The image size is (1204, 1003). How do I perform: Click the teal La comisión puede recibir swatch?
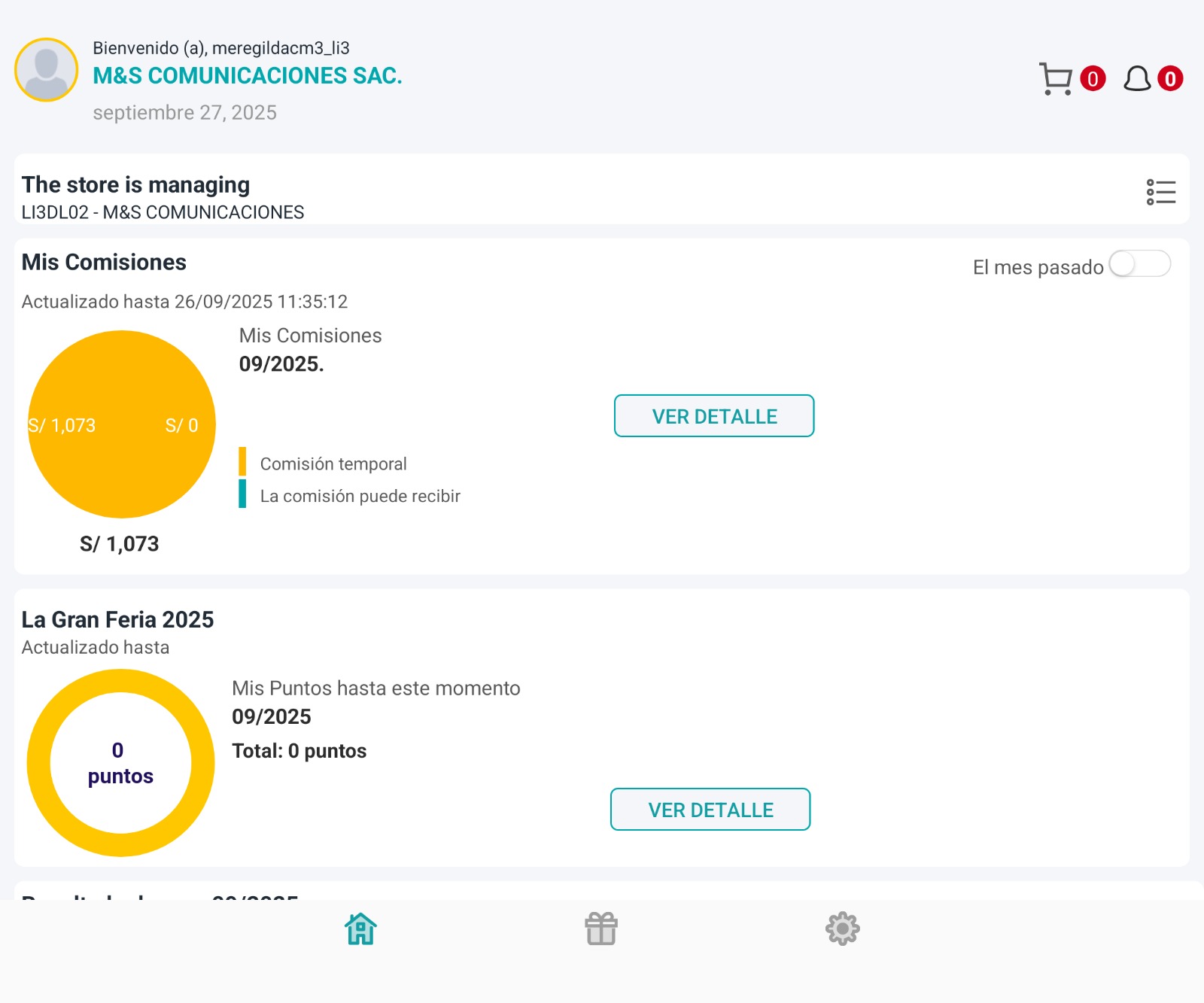click(242, 494)
